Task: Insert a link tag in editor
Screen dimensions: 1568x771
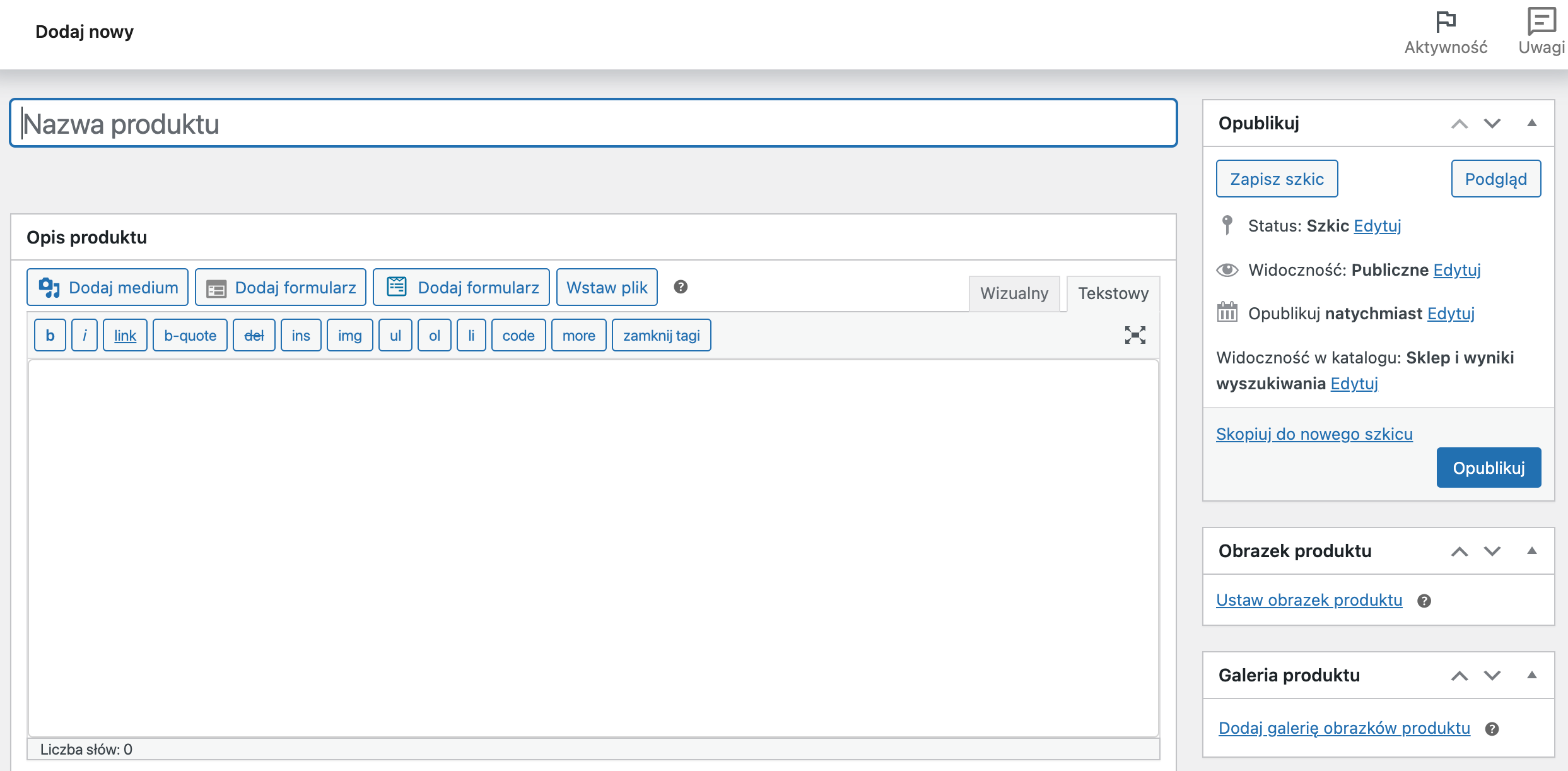Action: (125, 335)
